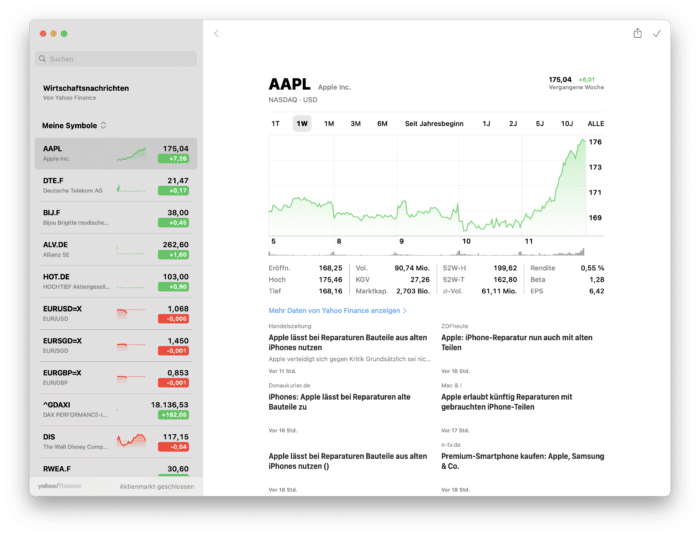This screenshot has width=700, height=535.
Task: Switch chart to 6M range
Action: click(382, 124)
